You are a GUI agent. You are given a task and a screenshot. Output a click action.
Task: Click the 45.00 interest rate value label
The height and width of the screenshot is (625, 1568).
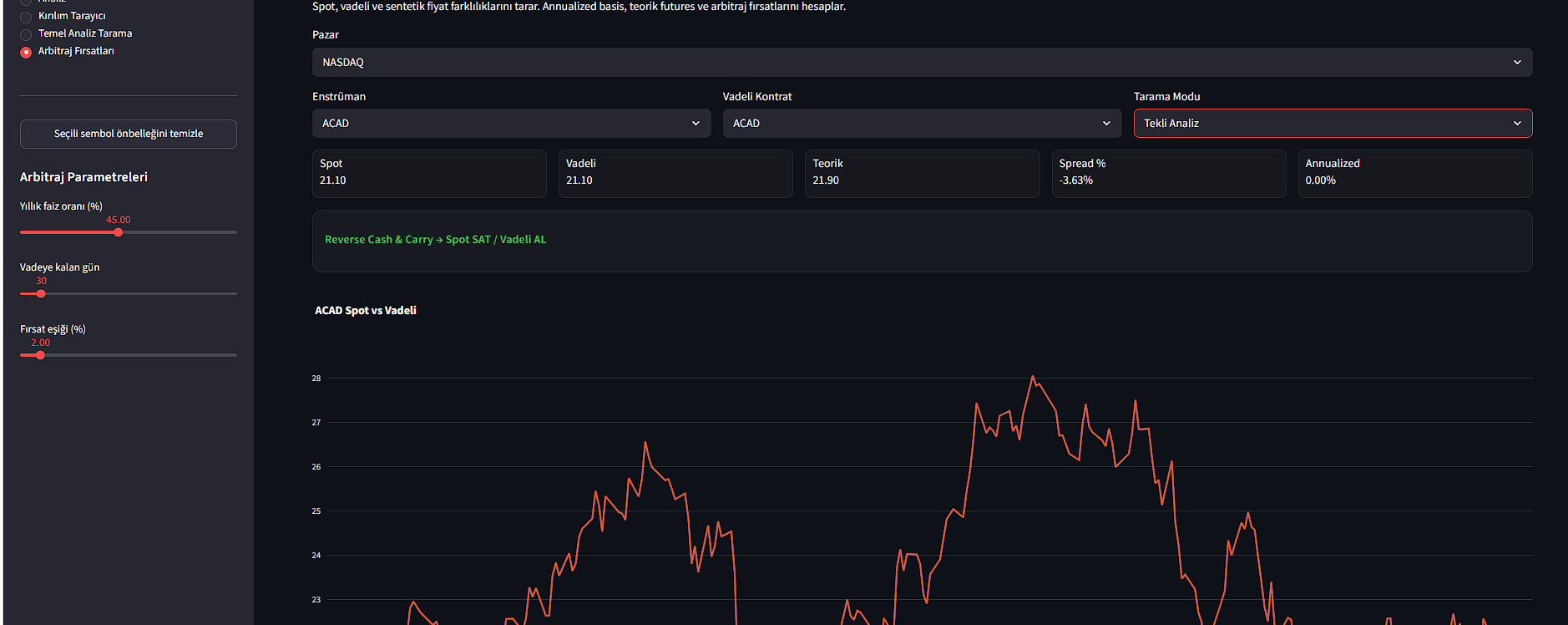click(x=118, y=221)
